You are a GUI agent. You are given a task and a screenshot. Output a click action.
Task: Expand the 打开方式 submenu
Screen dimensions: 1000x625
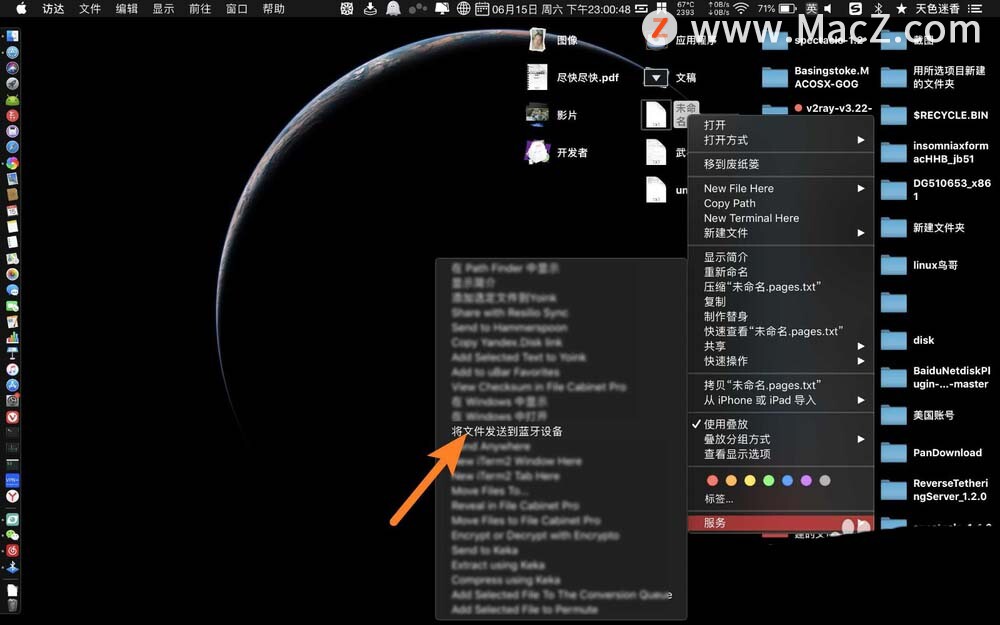coord(781,140)
